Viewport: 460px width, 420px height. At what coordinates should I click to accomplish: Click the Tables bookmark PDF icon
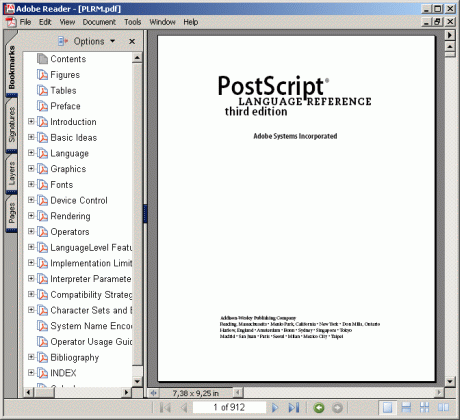click(42, 90)
